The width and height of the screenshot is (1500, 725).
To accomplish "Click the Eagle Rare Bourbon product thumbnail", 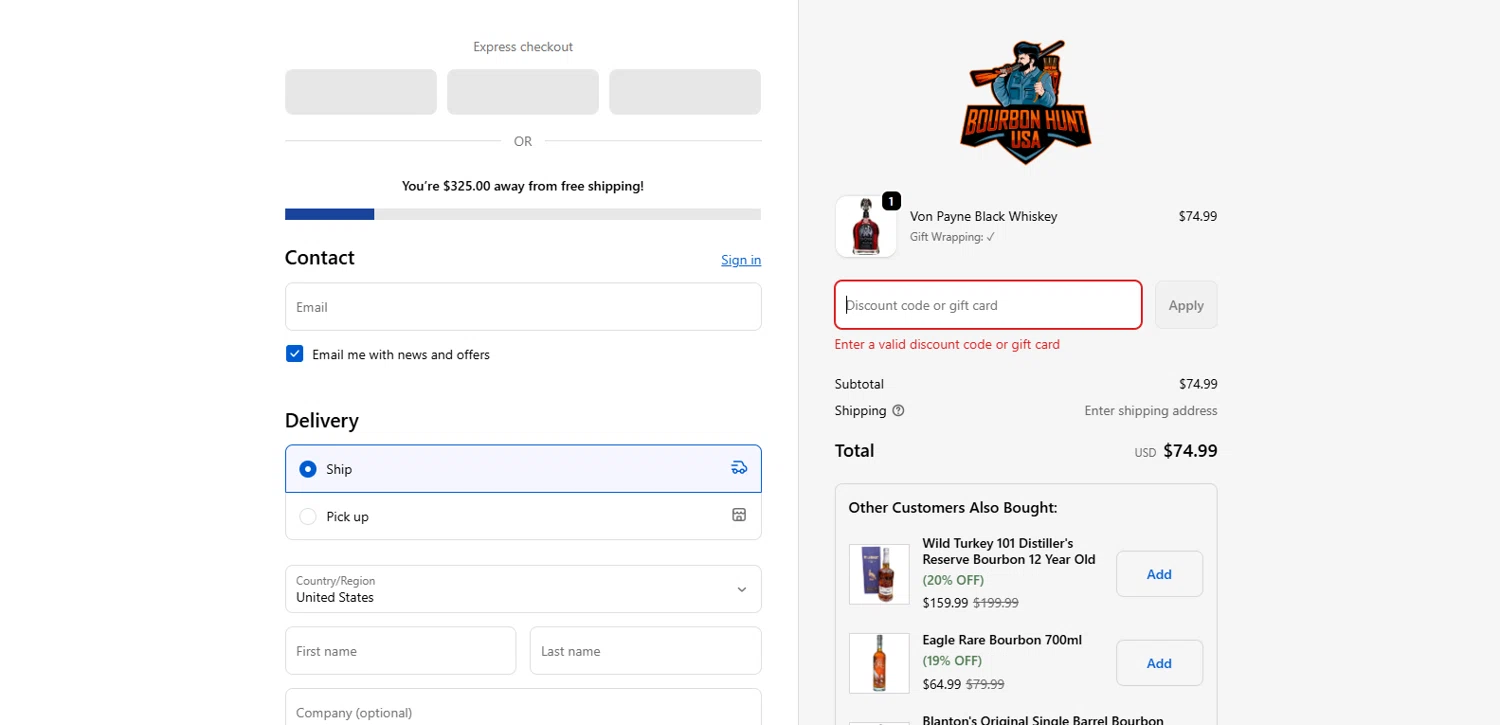I will coord(879,663).
